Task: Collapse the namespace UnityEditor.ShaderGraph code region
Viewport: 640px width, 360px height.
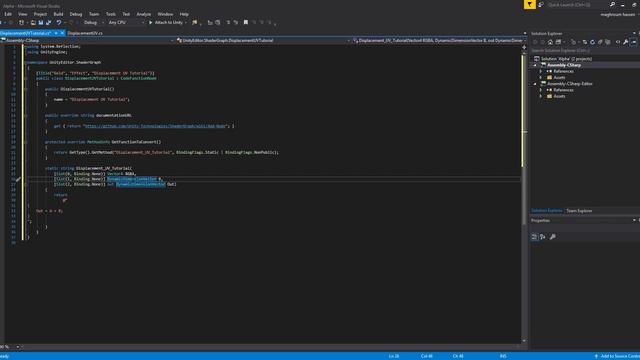Action: [x=25, y=62]
